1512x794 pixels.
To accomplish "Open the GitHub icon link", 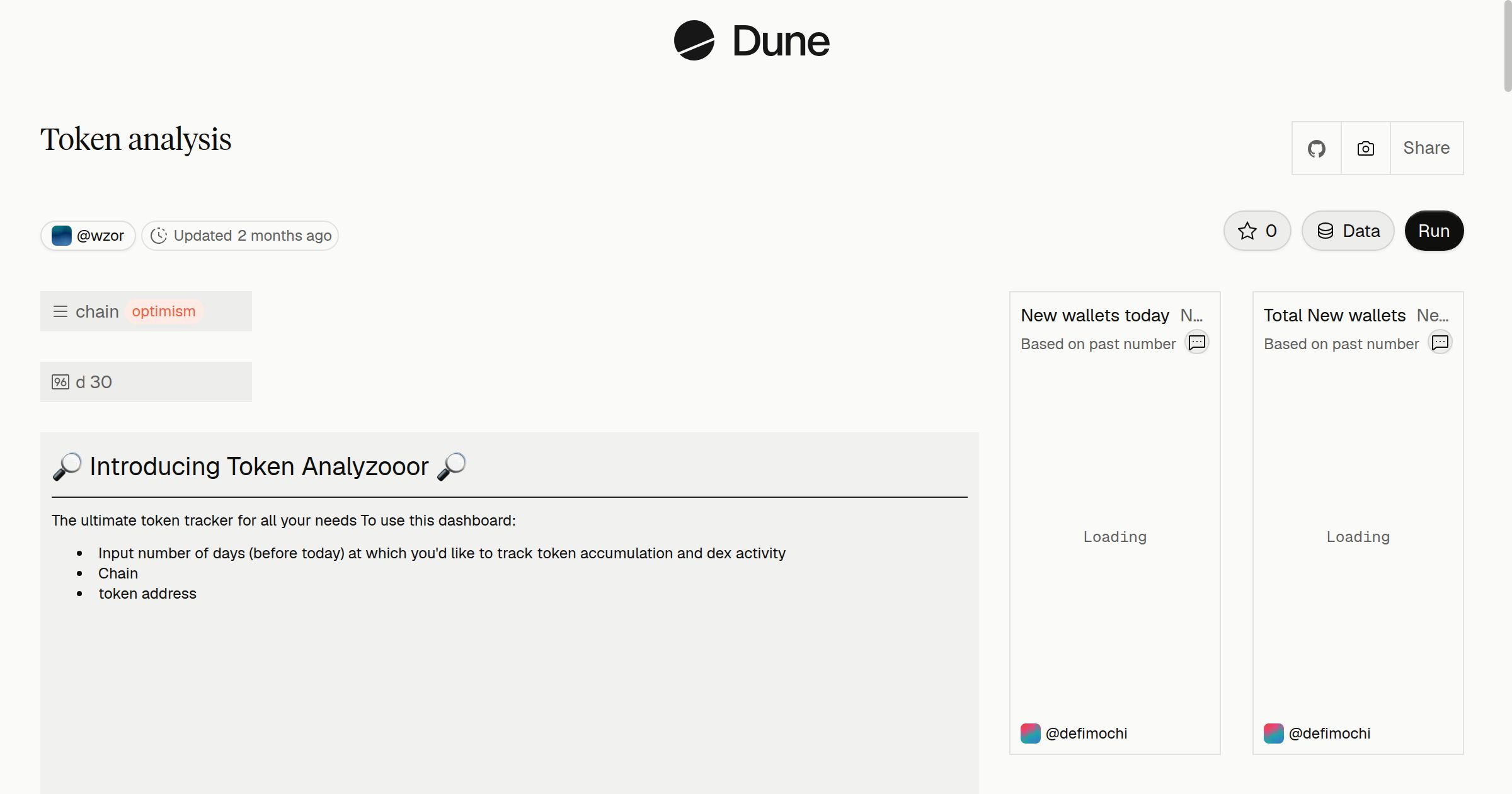I will [x=1316, y=148].
